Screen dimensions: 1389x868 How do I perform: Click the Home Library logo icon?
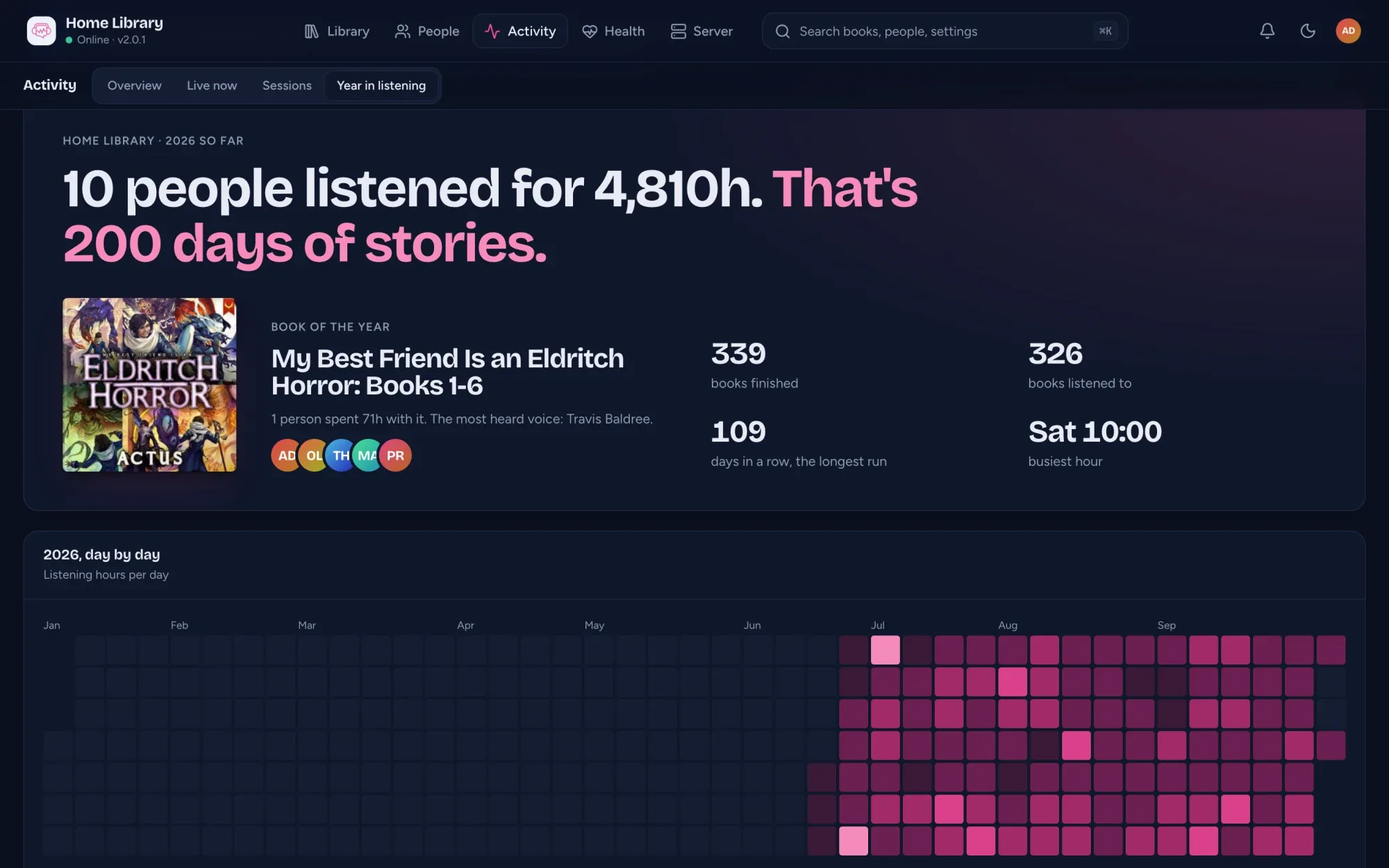42,31
